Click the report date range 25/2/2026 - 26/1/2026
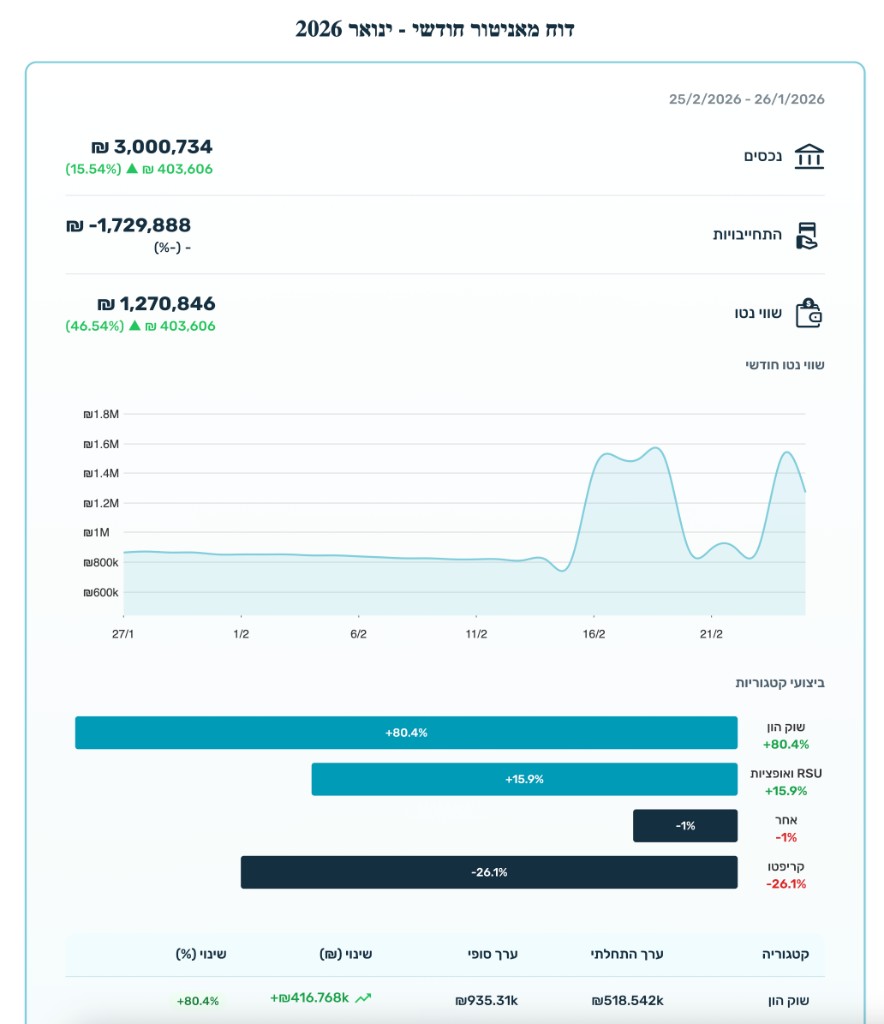Viewport: 884px width, 1024px height. [746, 99]
